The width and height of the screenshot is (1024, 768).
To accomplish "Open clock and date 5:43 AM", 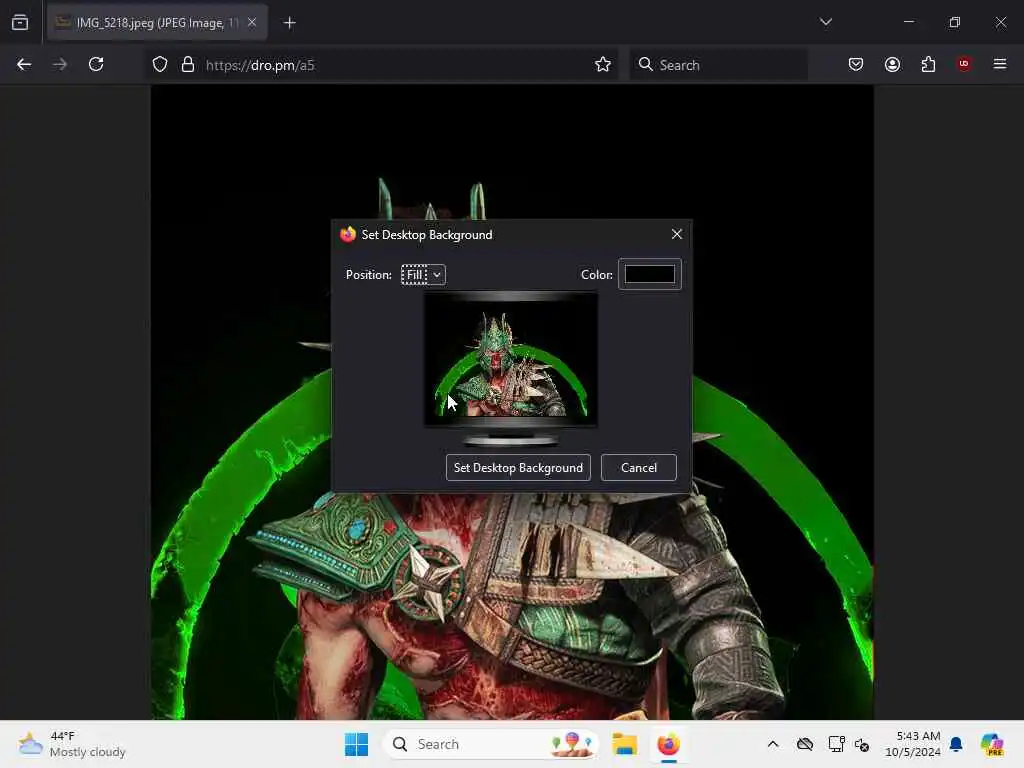I will pos(912,744).
